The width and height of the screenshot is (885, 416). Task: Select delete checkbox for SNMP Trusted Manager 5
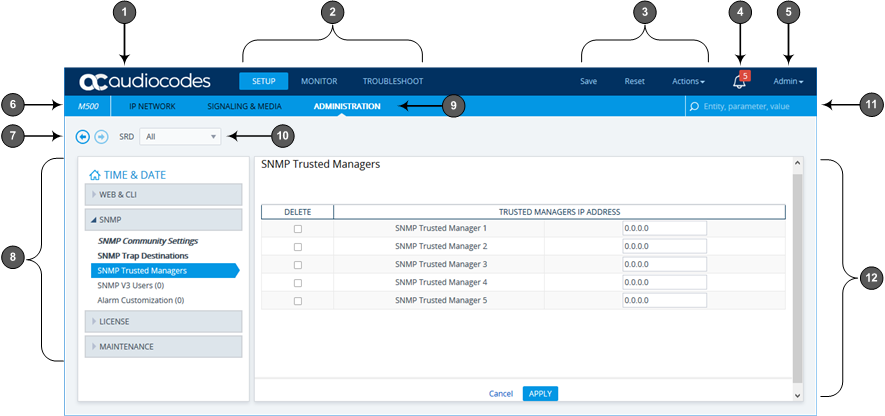(x=297, y=300)
